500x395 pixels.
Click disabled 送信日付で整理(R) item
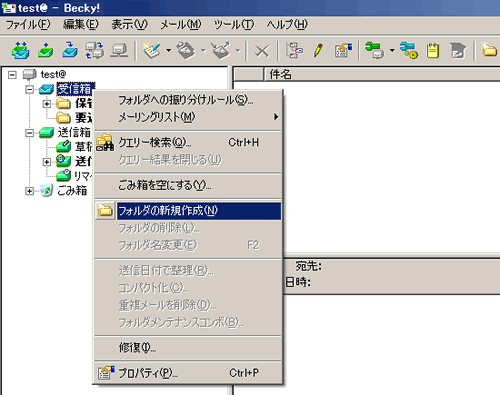pyautogui.click(x=188, y=270)
